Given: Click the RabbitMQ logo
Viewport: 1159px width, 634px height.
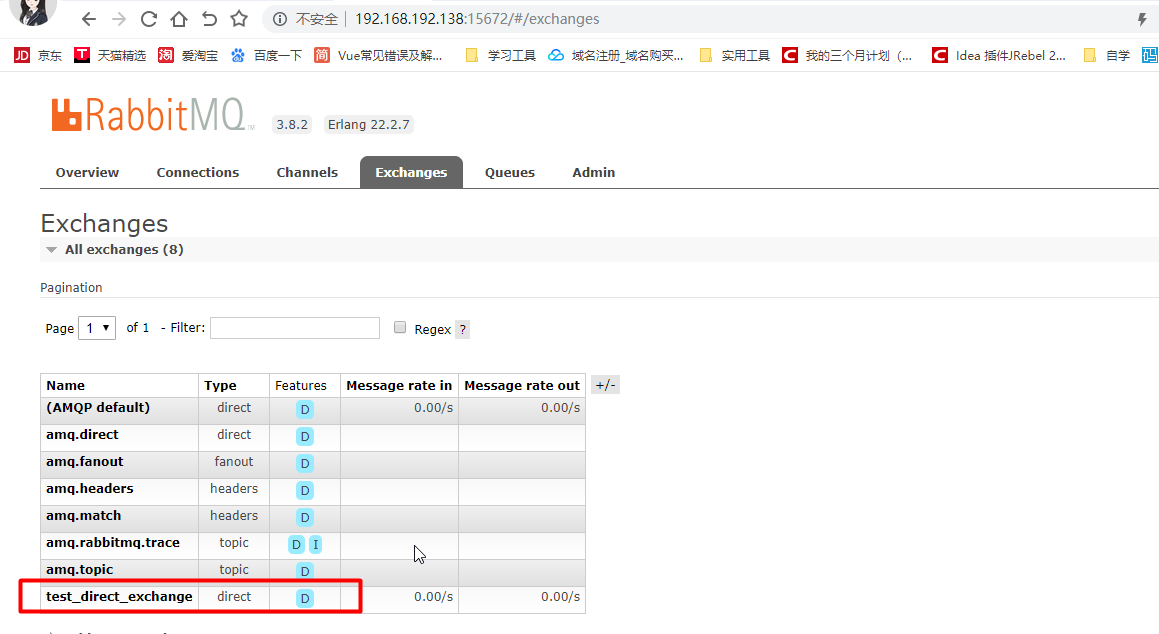Looking at the screenshot, I should tap(152, 115).
